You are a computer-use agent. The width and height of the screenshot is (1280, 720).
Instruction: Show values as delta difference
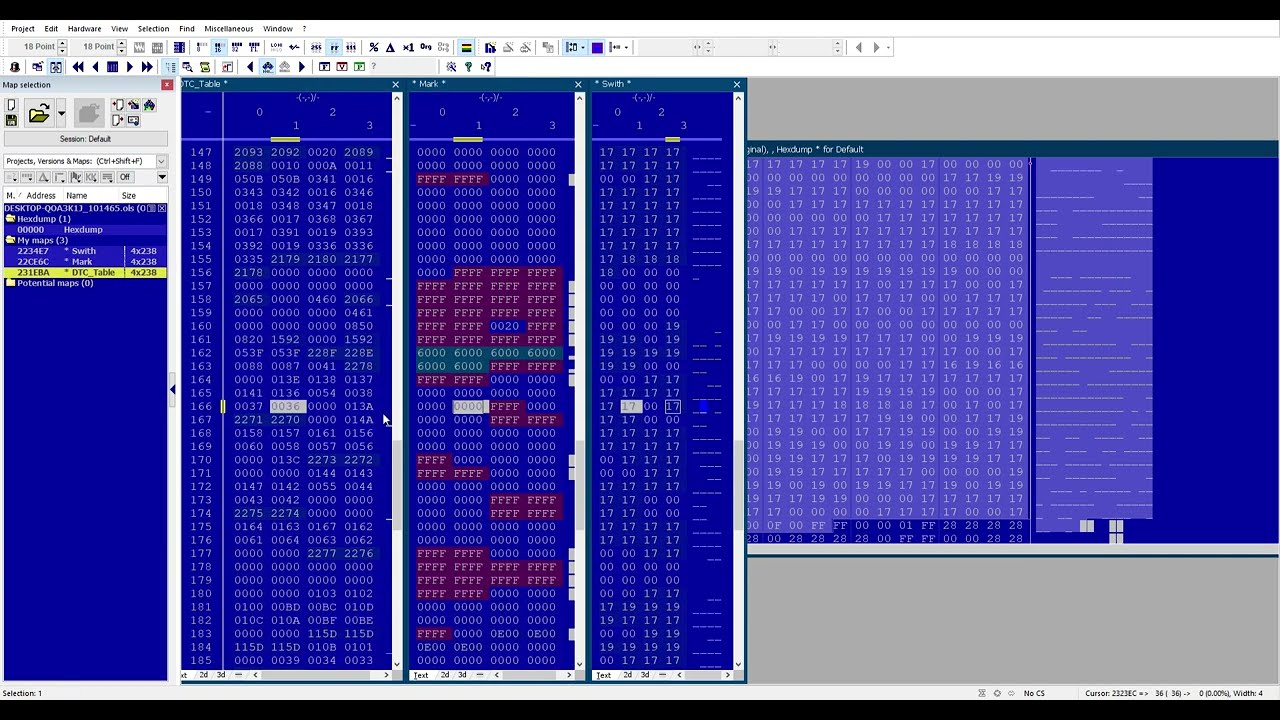pyautogui.click(x=390, y=47)
